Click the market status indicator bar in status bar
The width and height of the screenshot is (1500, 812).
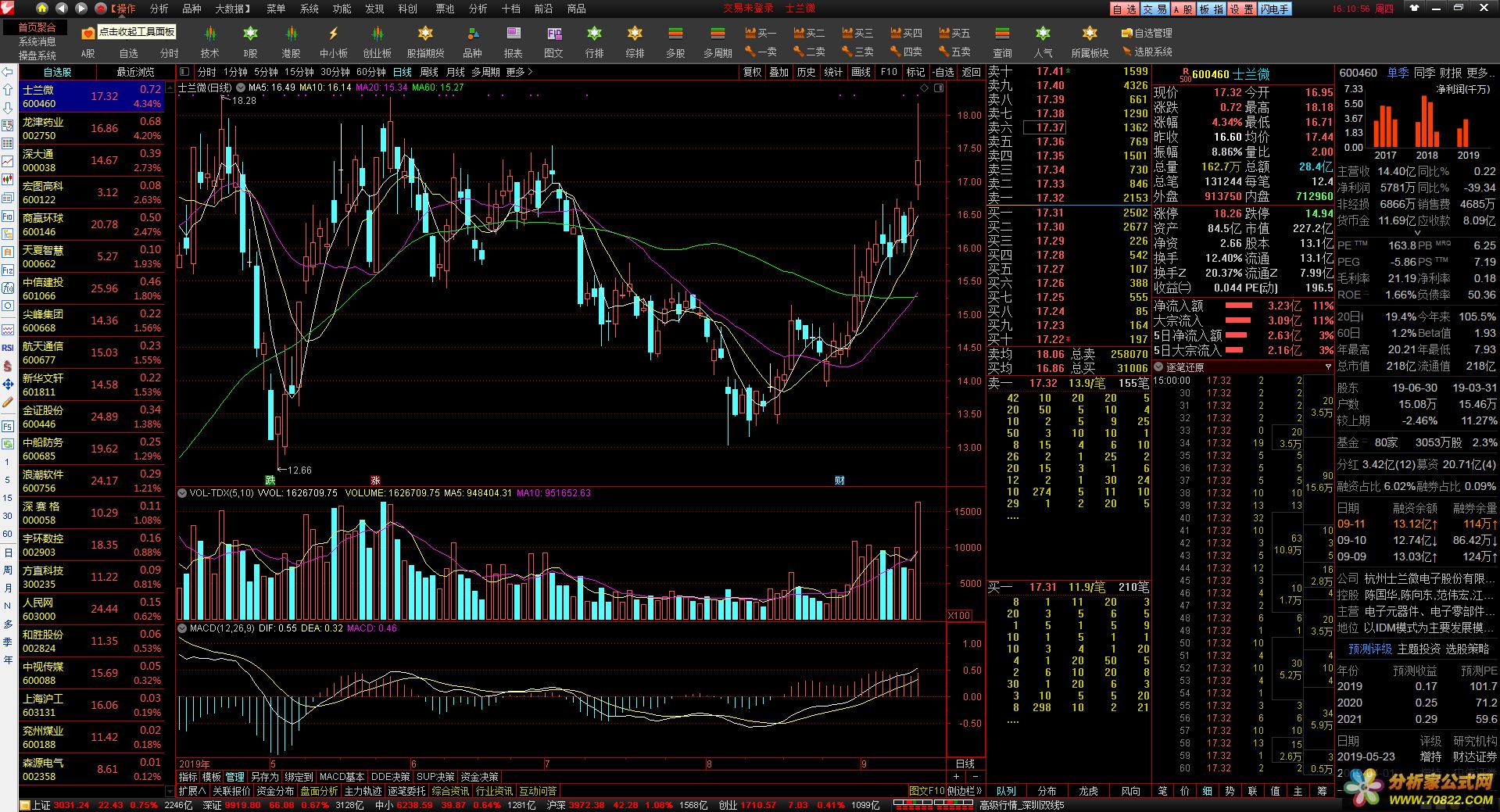point(935,805)
